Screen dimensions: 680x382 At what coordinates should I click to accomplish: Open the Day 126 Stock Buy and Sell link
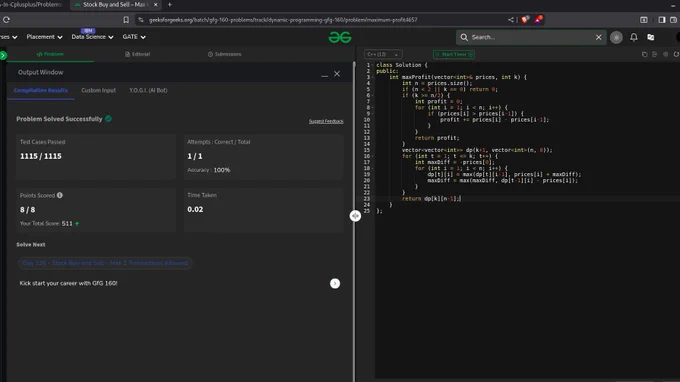click(x=105, y=263)
